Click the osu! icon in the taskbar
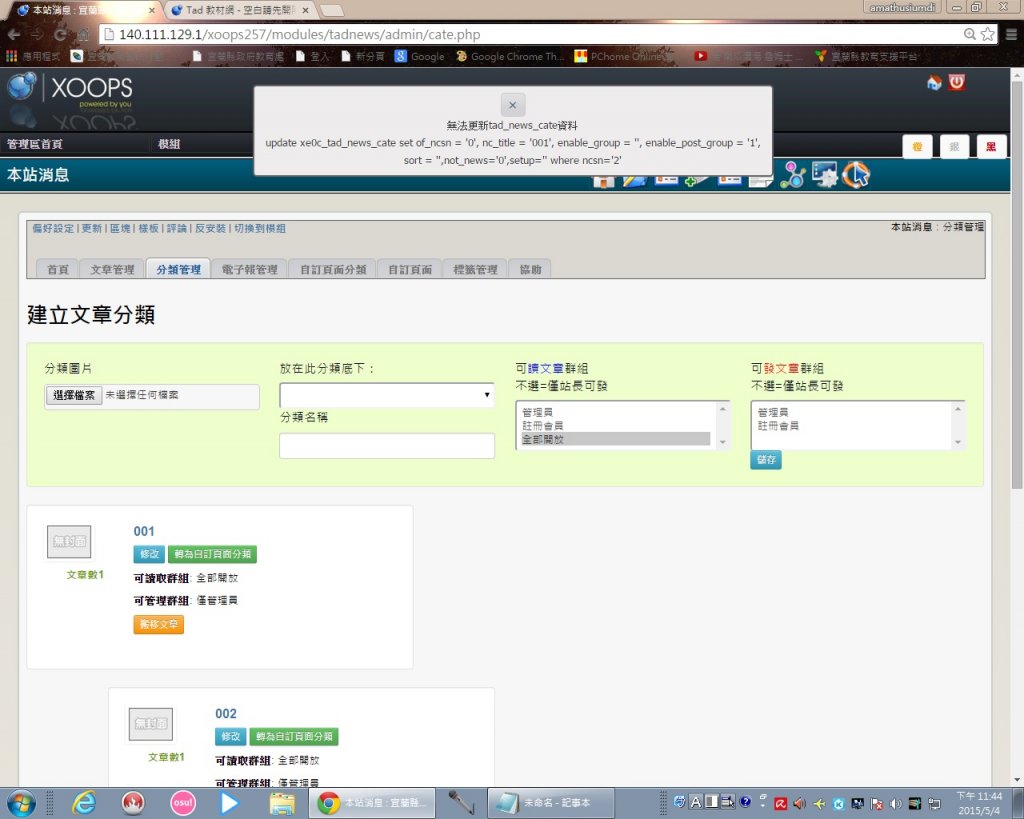Viewport: 1024px width, 819px height. pos(183,802)
